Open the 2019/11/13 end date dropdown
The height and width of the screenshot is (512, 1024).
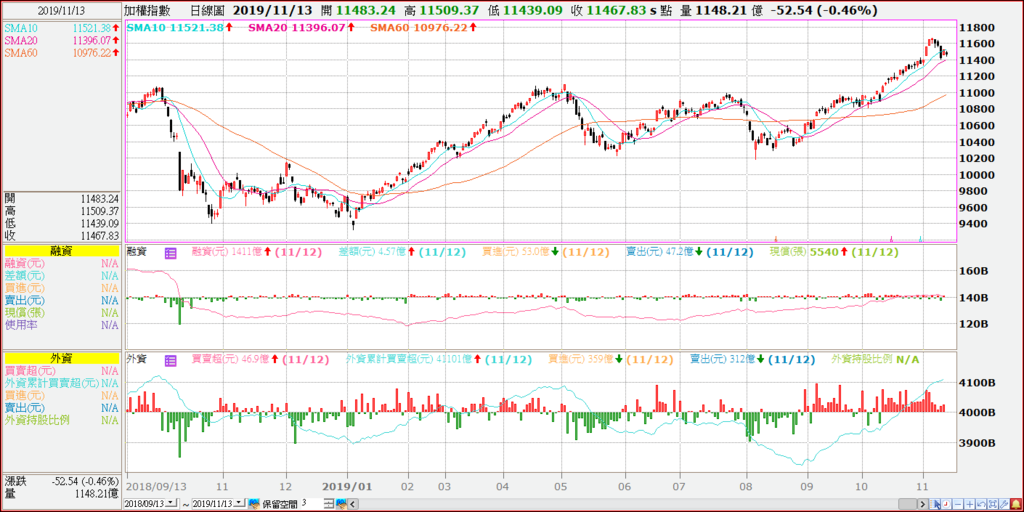[x=239, y=504]
